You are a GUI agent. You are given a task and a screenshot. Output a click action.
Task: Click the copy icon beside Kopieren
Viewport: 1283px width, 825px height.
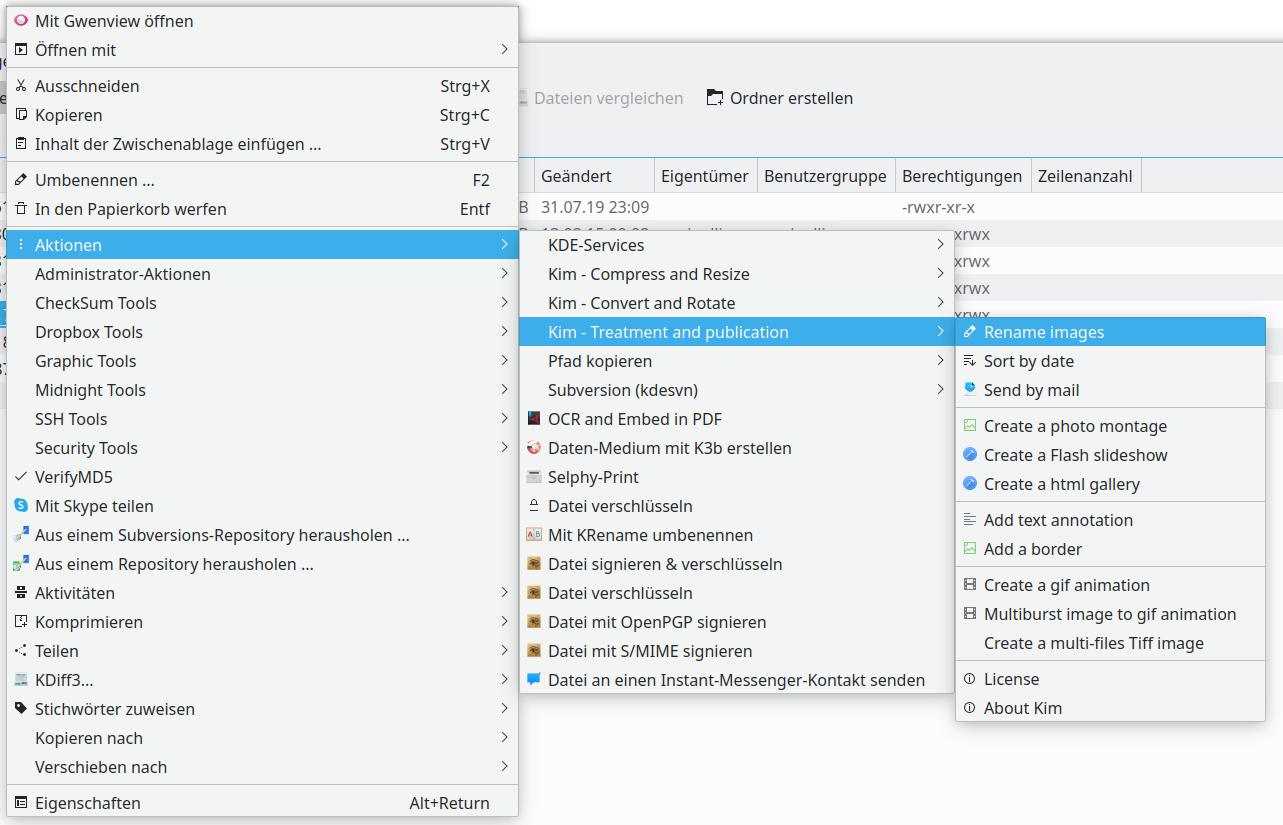tap(21, 115)
